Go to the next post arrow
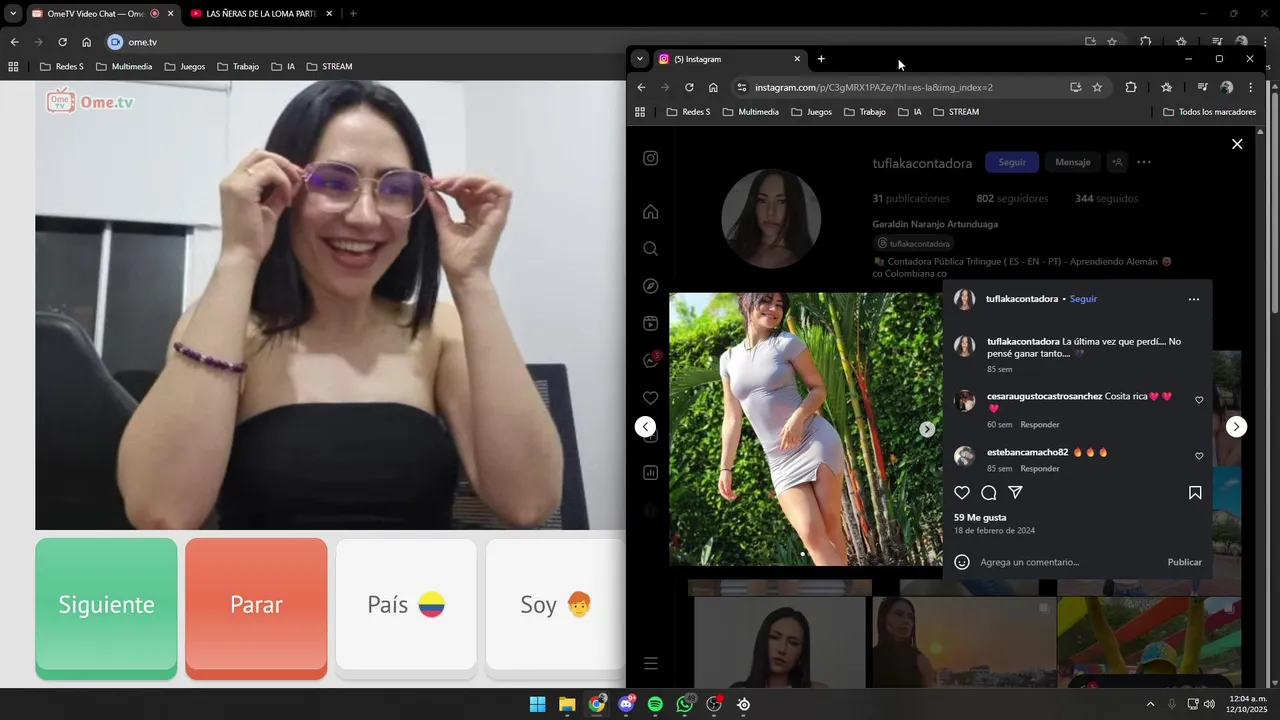1280x720 pixels. [1237, 427]
